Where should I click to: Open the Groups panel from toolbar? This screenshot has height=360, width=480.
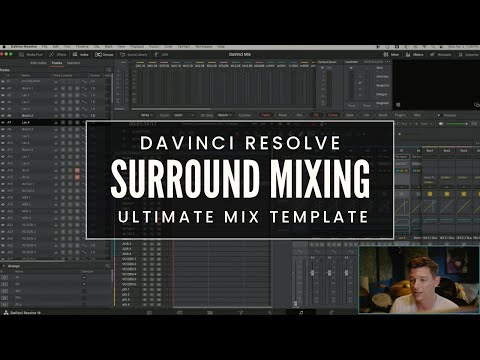tap(104, 54)
